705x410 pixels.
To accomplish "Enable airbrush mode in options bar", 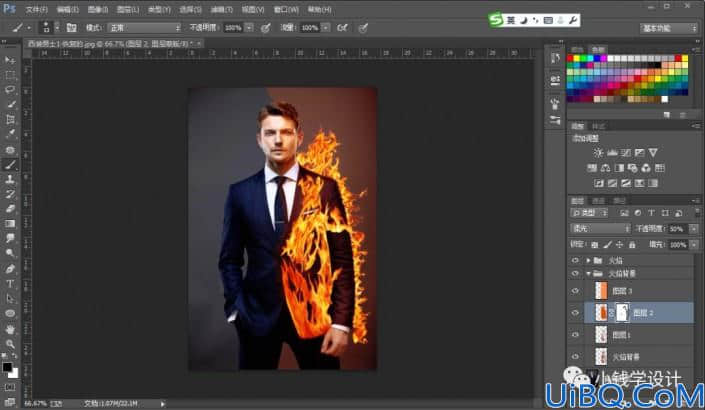I will tap(342, 28).
